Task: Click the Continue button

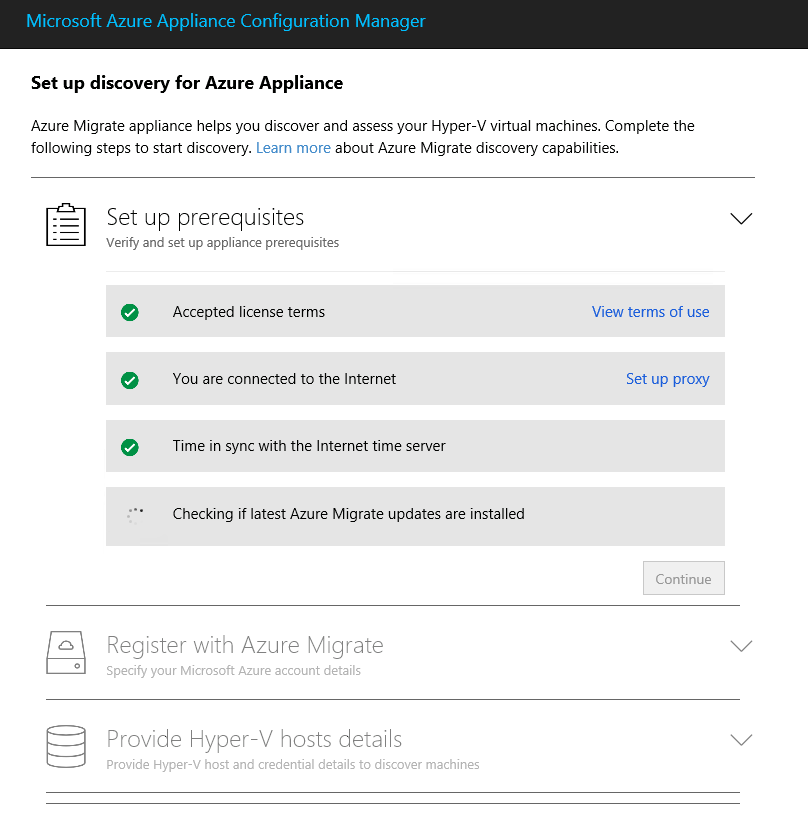Action: (684, 578)
